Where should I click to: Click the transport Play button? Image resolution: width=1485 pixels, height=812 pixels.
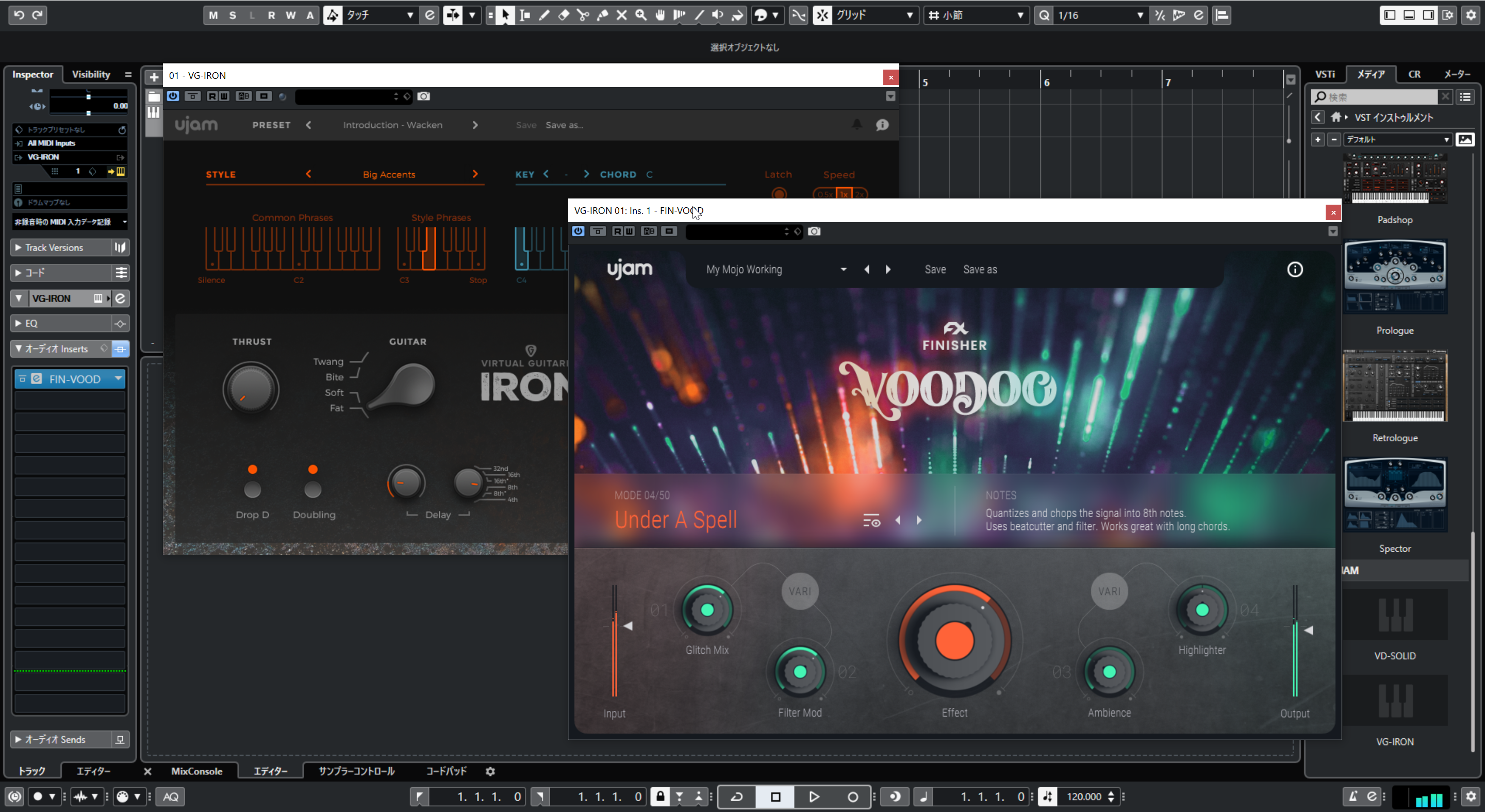[x=814, y=797]
